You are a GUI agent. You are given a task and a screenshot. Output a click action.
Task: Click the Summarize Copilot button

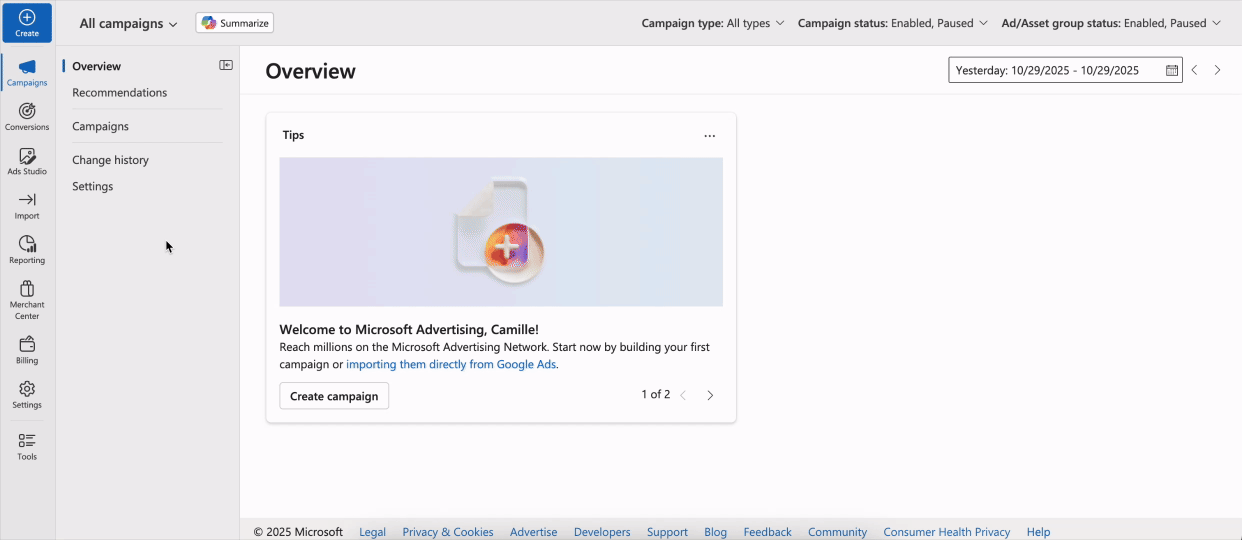point(235,23)
